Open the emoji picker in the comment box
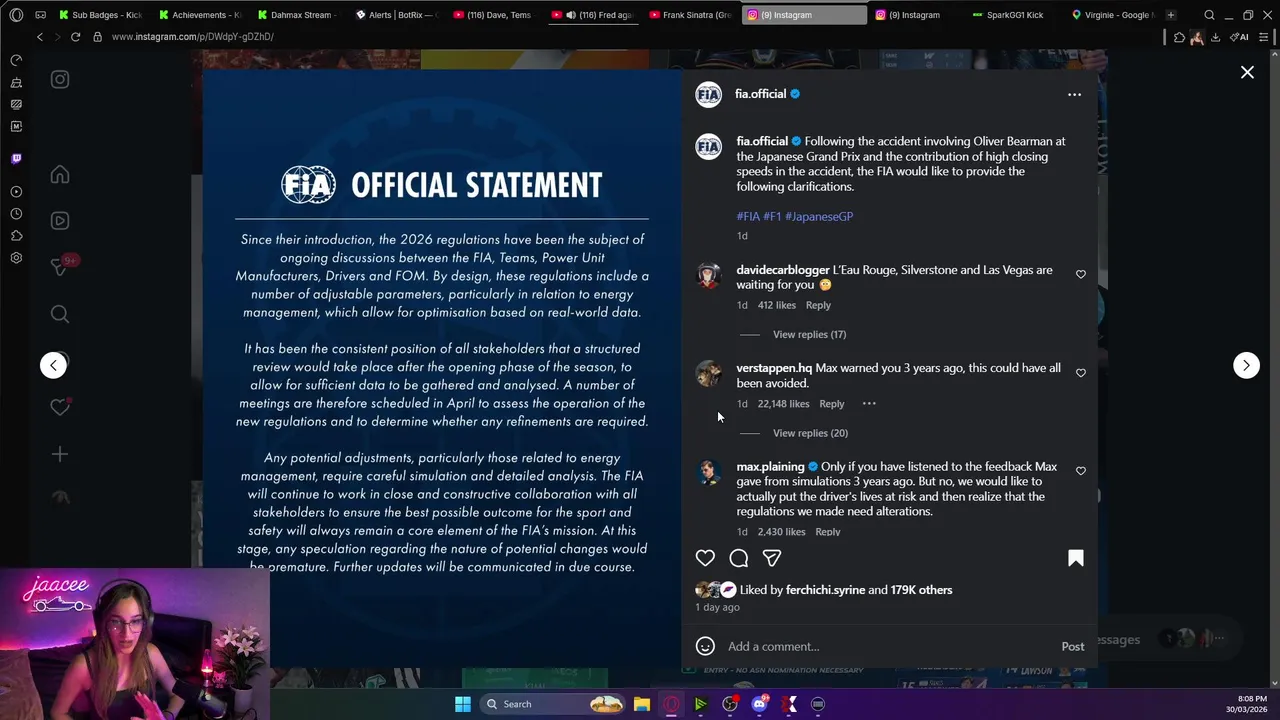Viewport: 1280px width, 720px height. point(705,646)
